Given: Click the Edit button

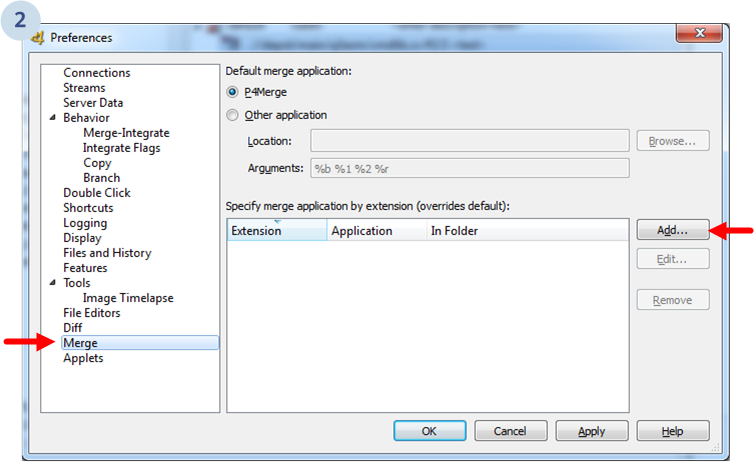Looking at the screenshot, I should click(673, 259).
